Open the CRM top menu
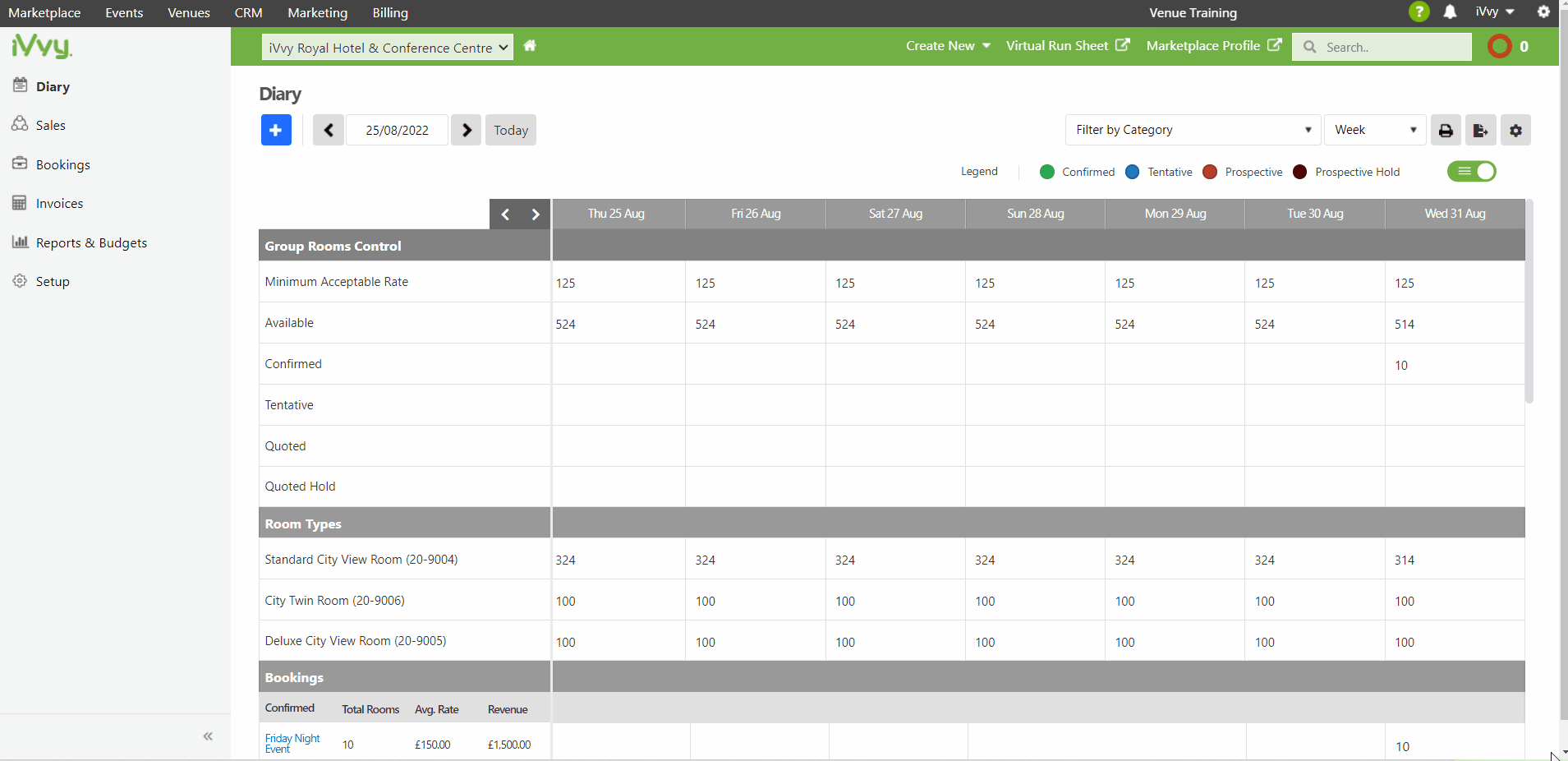Screen dimensions: 1568x761 point(249,12)
